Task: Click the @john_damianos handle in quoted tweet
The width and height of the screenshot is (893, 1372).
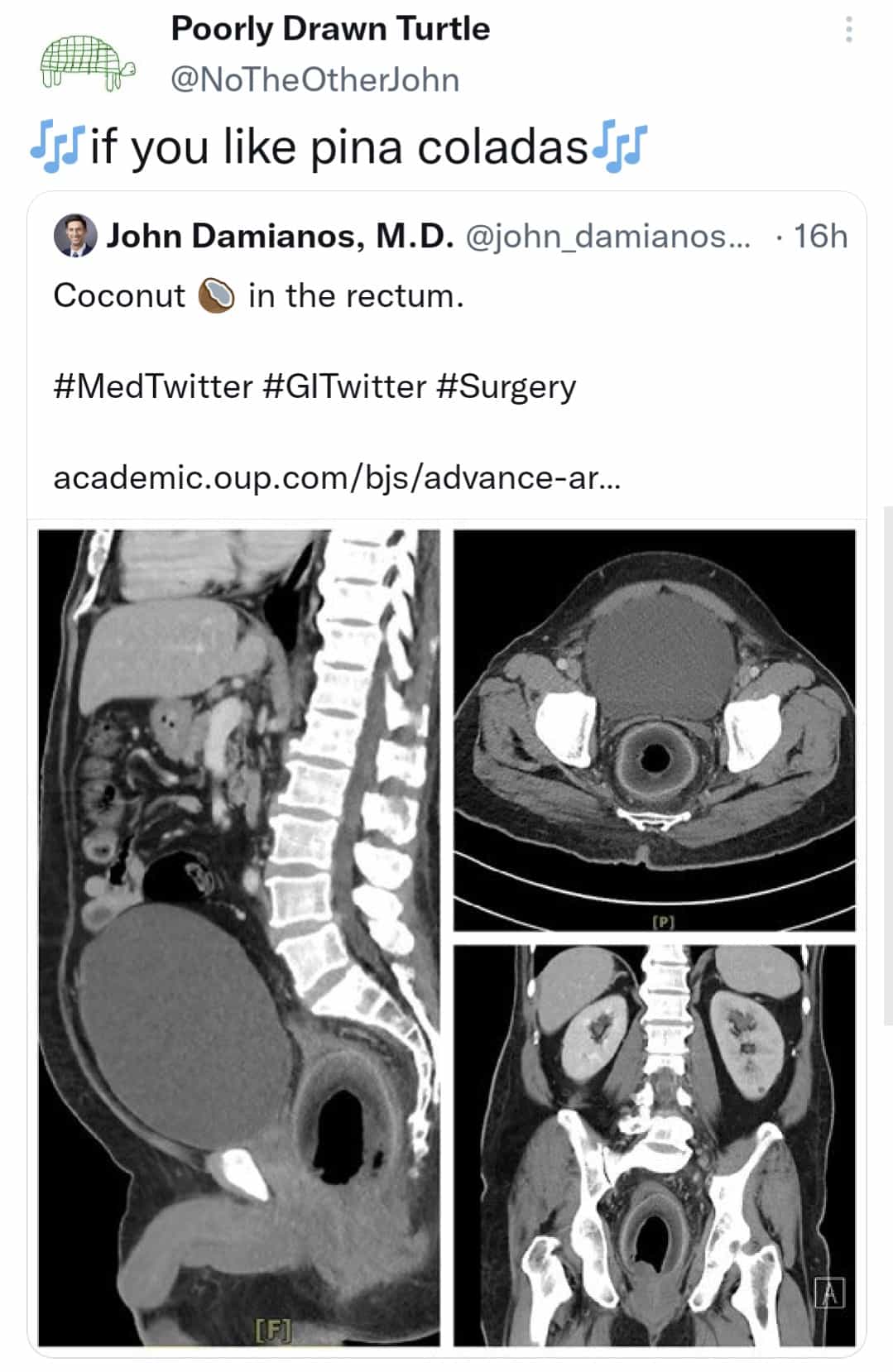Action: point(607,237)
